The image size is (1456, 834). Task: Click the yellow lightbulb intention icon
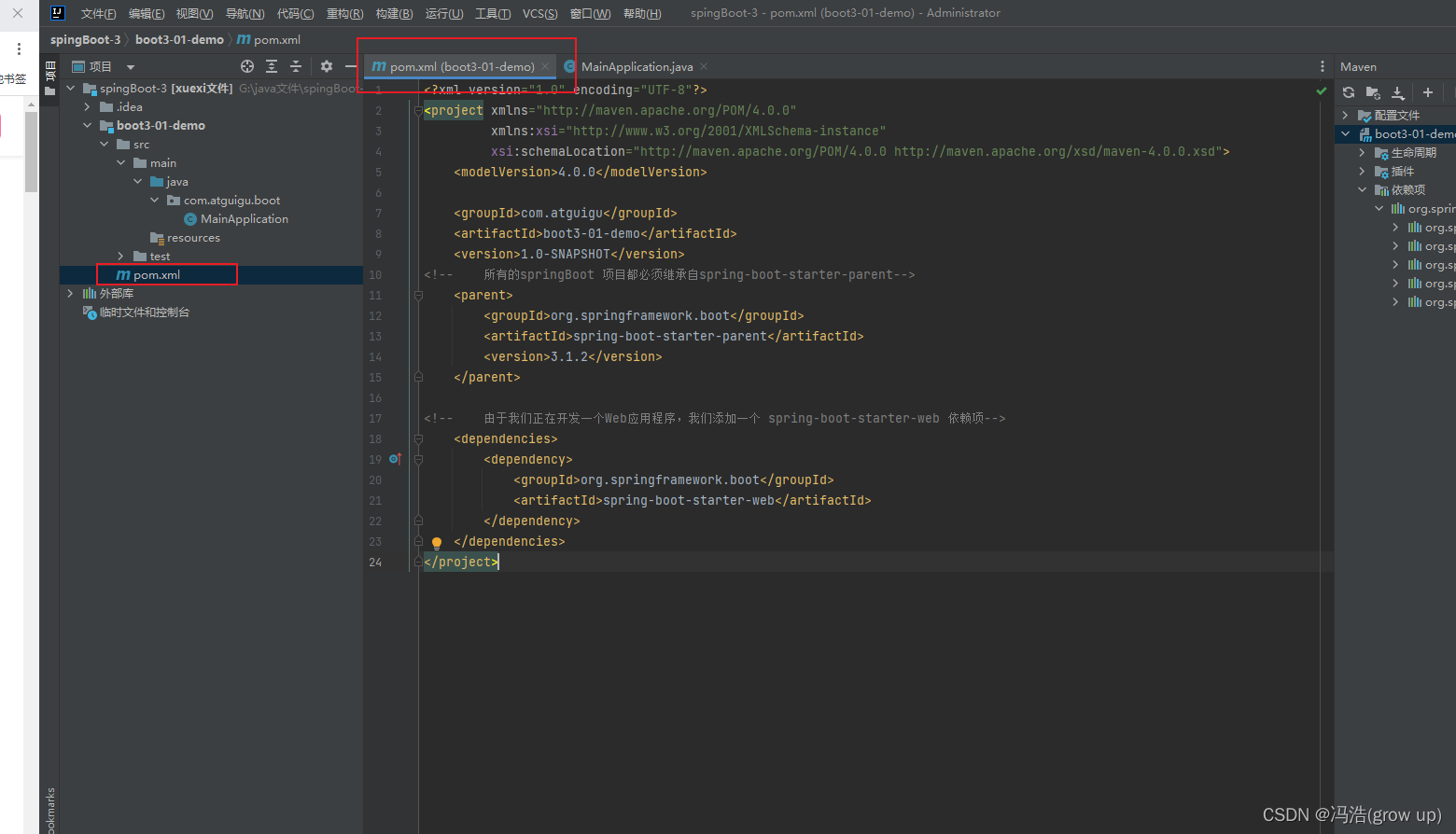click(436, 542)
